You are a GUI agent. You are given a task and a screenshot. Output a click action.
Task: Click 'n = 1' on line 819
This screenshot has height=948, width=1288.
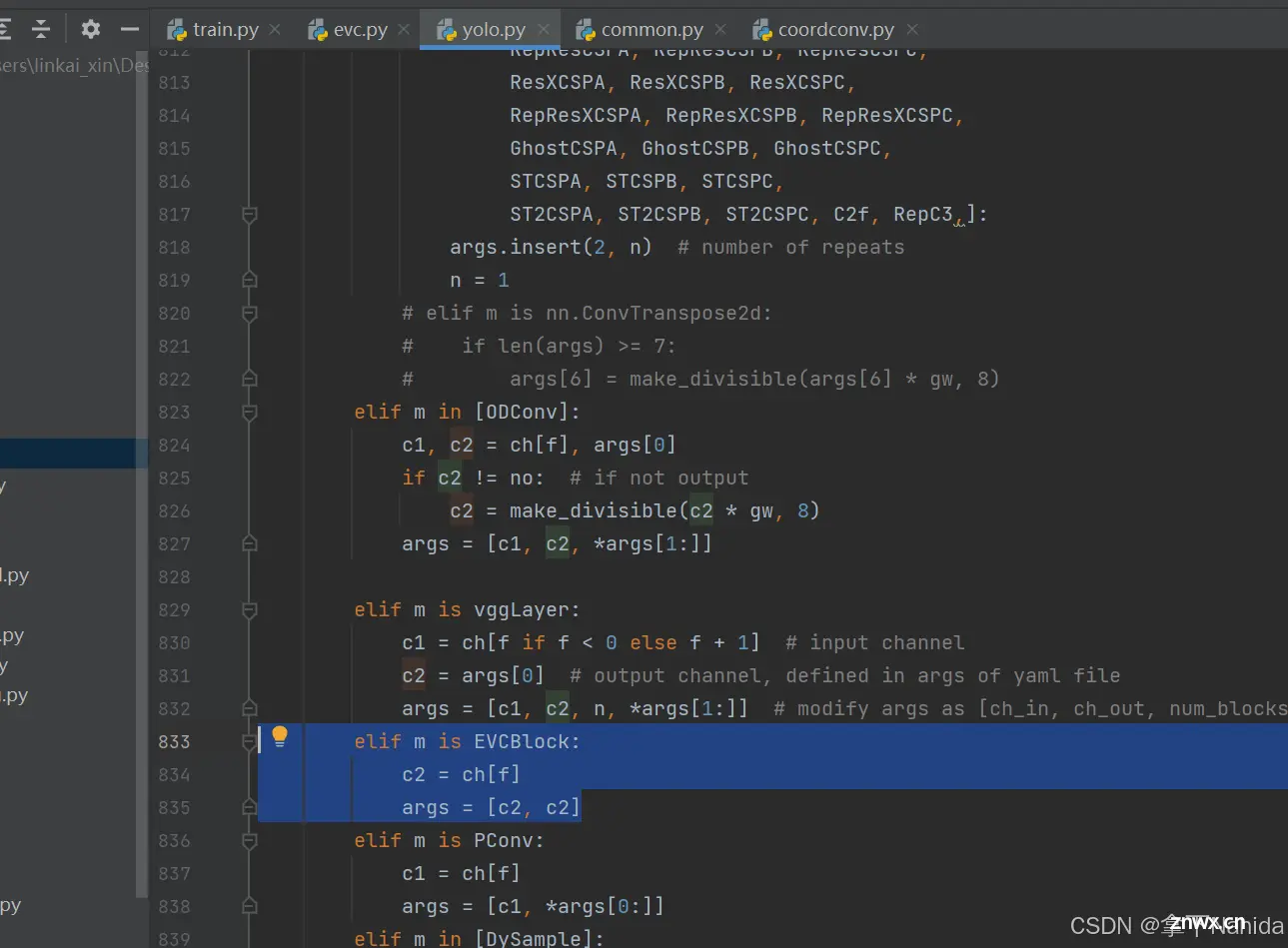point(480,281)
